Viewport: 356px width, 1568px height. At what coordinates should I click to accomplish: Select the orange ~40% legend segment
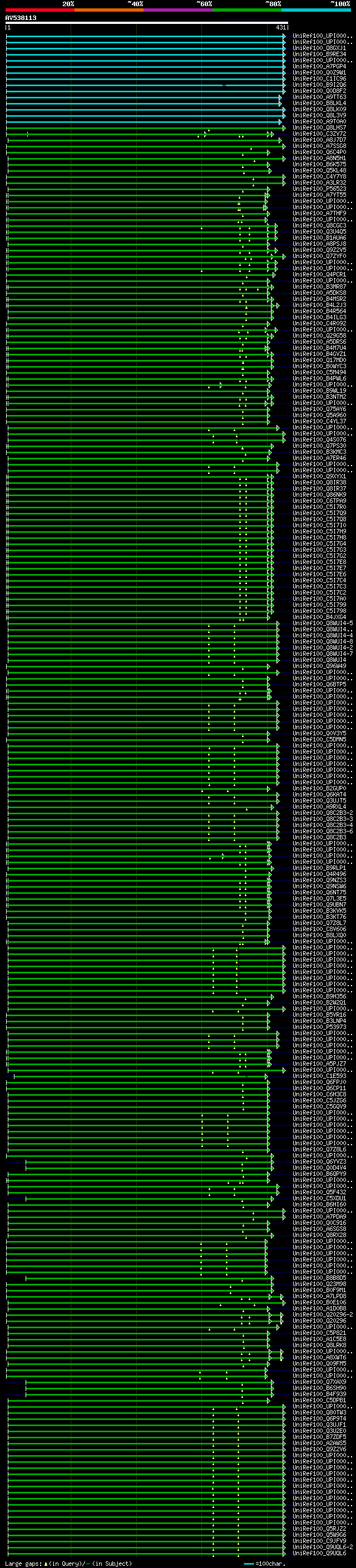click(x=109, y=10)
